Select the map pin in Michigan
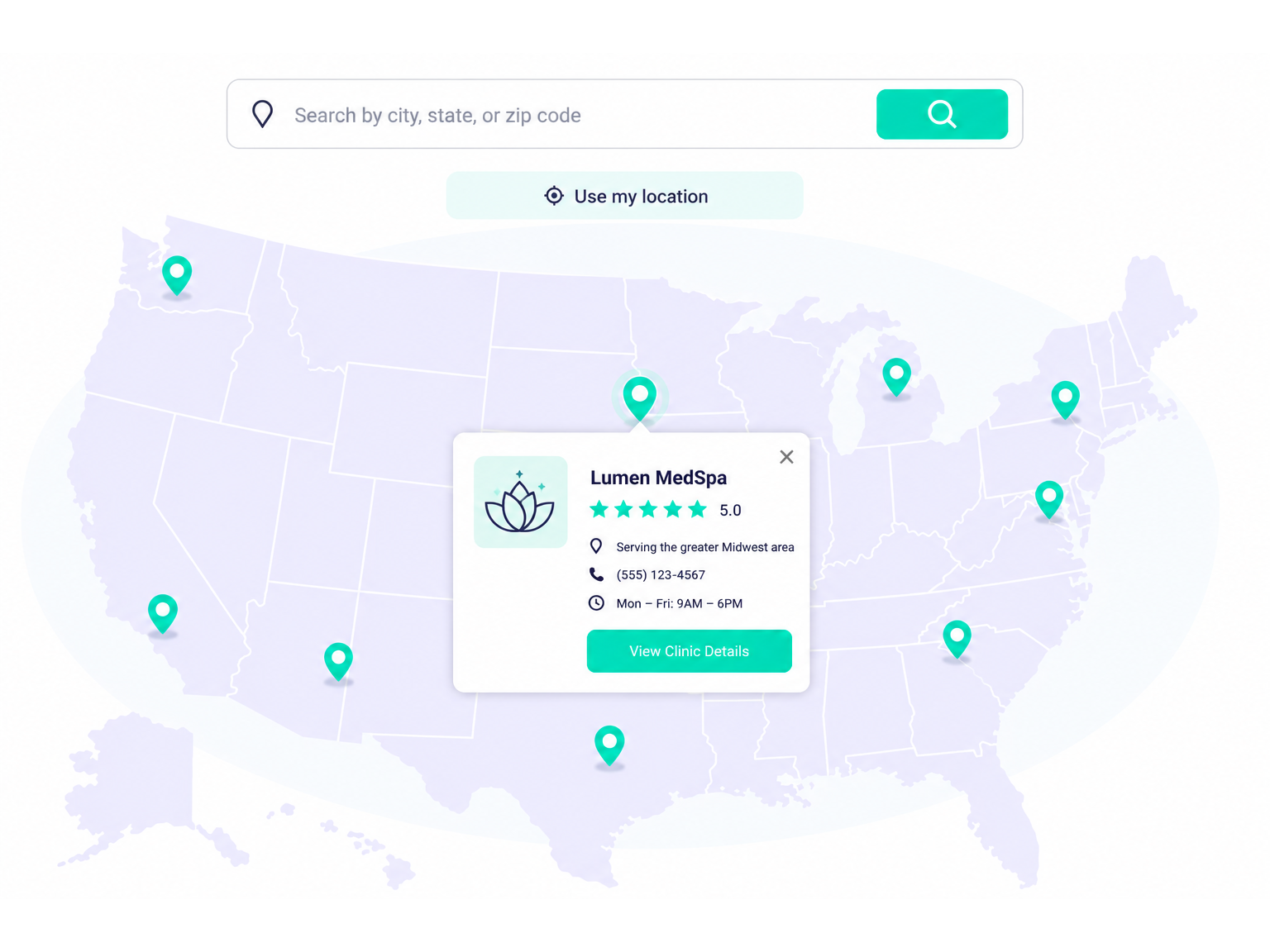Viewport: 1270px width, 952px height. (896, 378)
